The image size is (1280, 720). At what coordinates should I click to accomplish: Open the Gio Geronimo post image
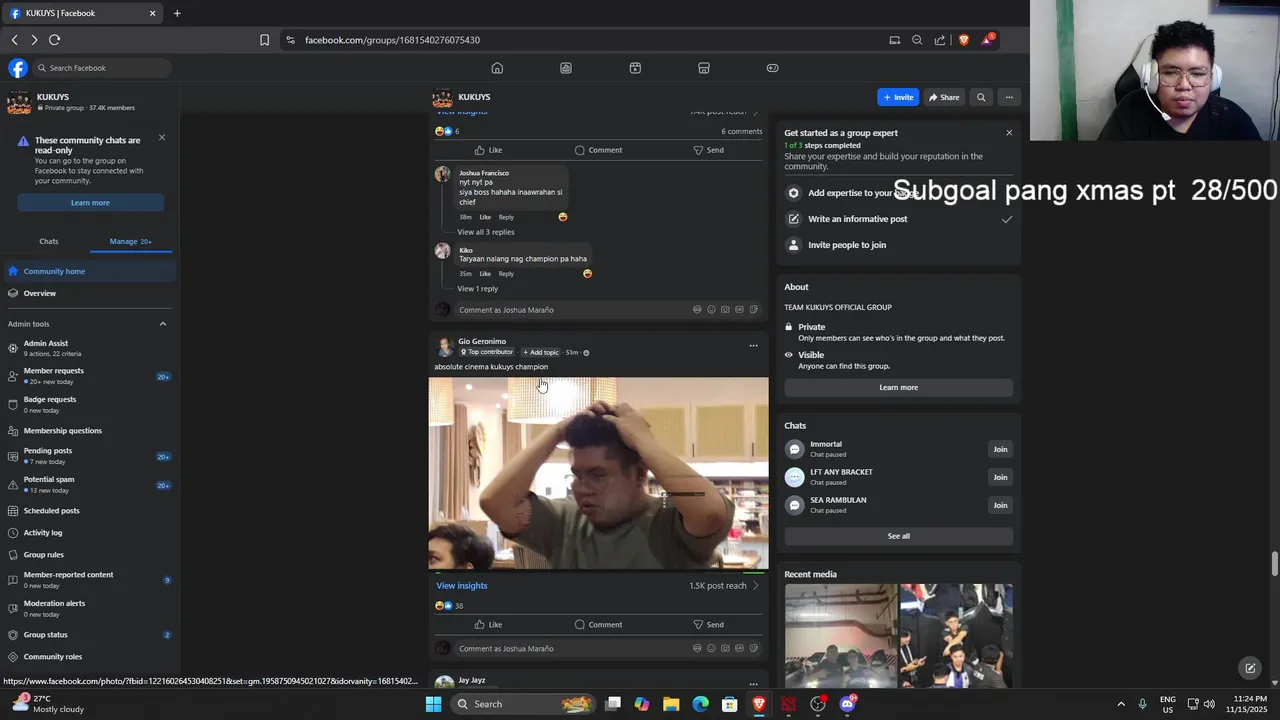[599, 473]
